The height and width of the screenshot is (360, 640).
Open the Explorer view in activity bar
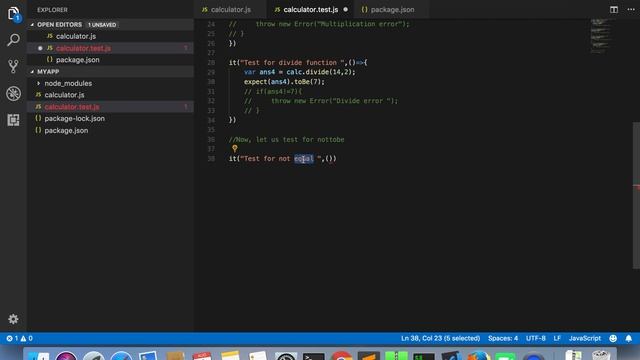[x=13, y=13]
